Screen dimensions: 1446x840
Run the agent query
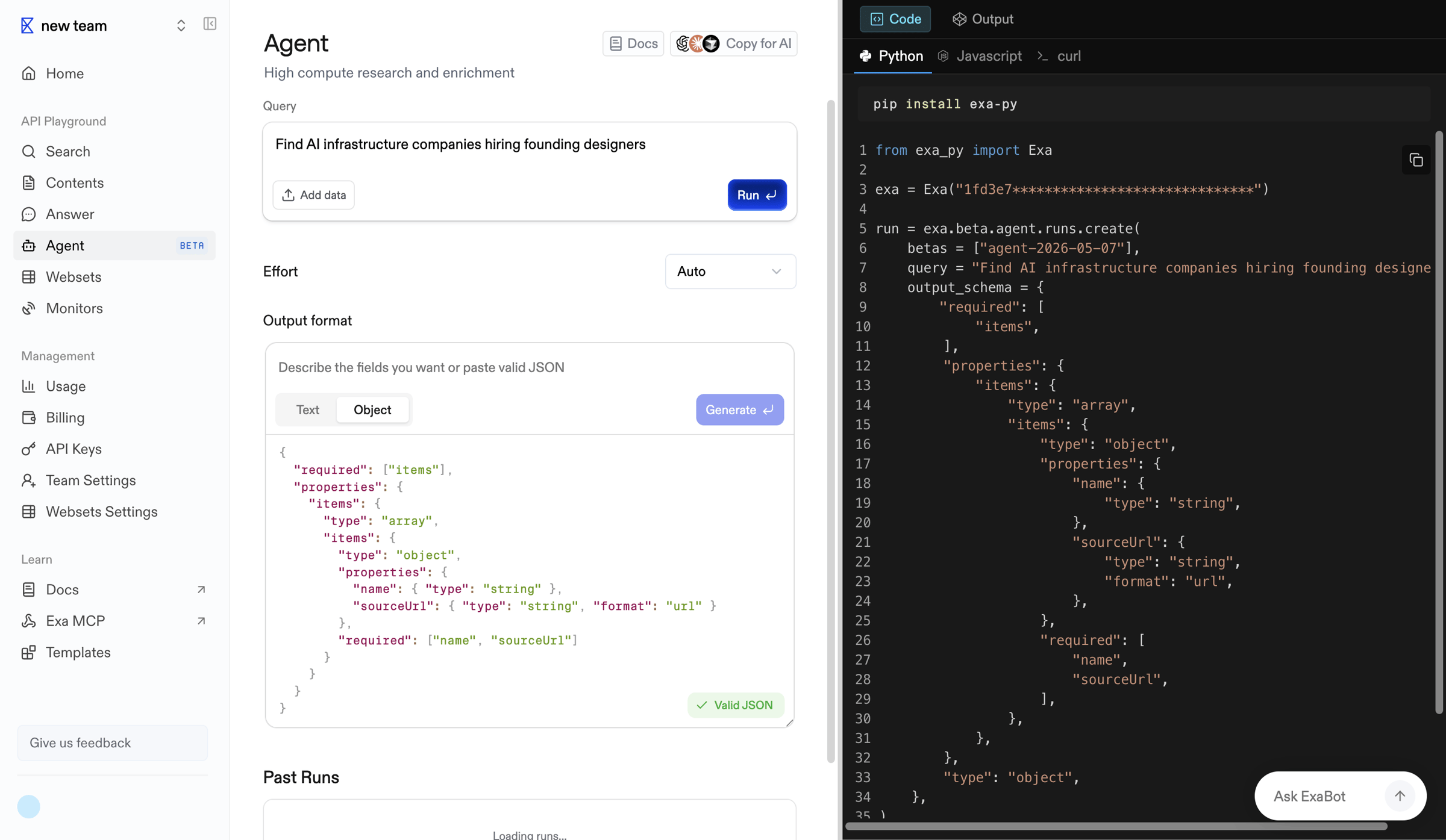click(x=757, y=195)
